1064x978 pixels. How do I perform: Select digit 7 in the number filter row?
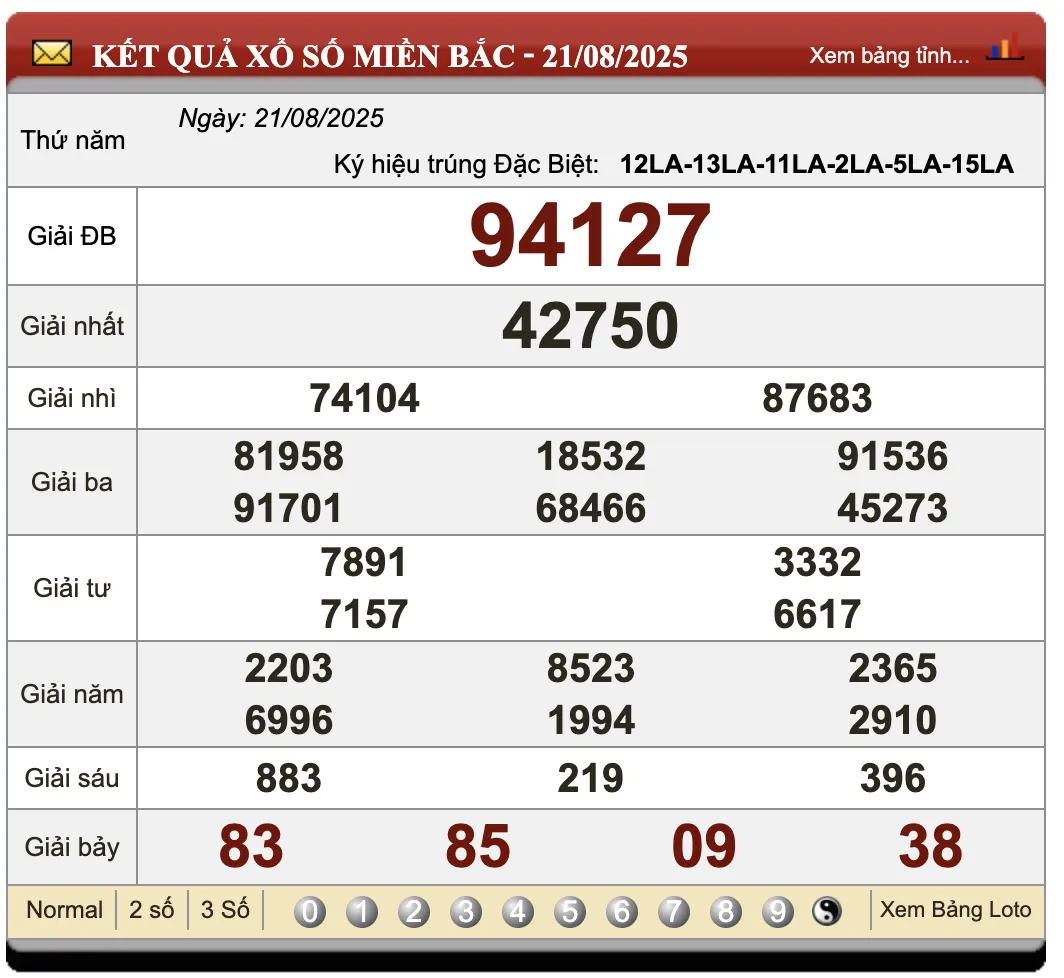[674, 910]
